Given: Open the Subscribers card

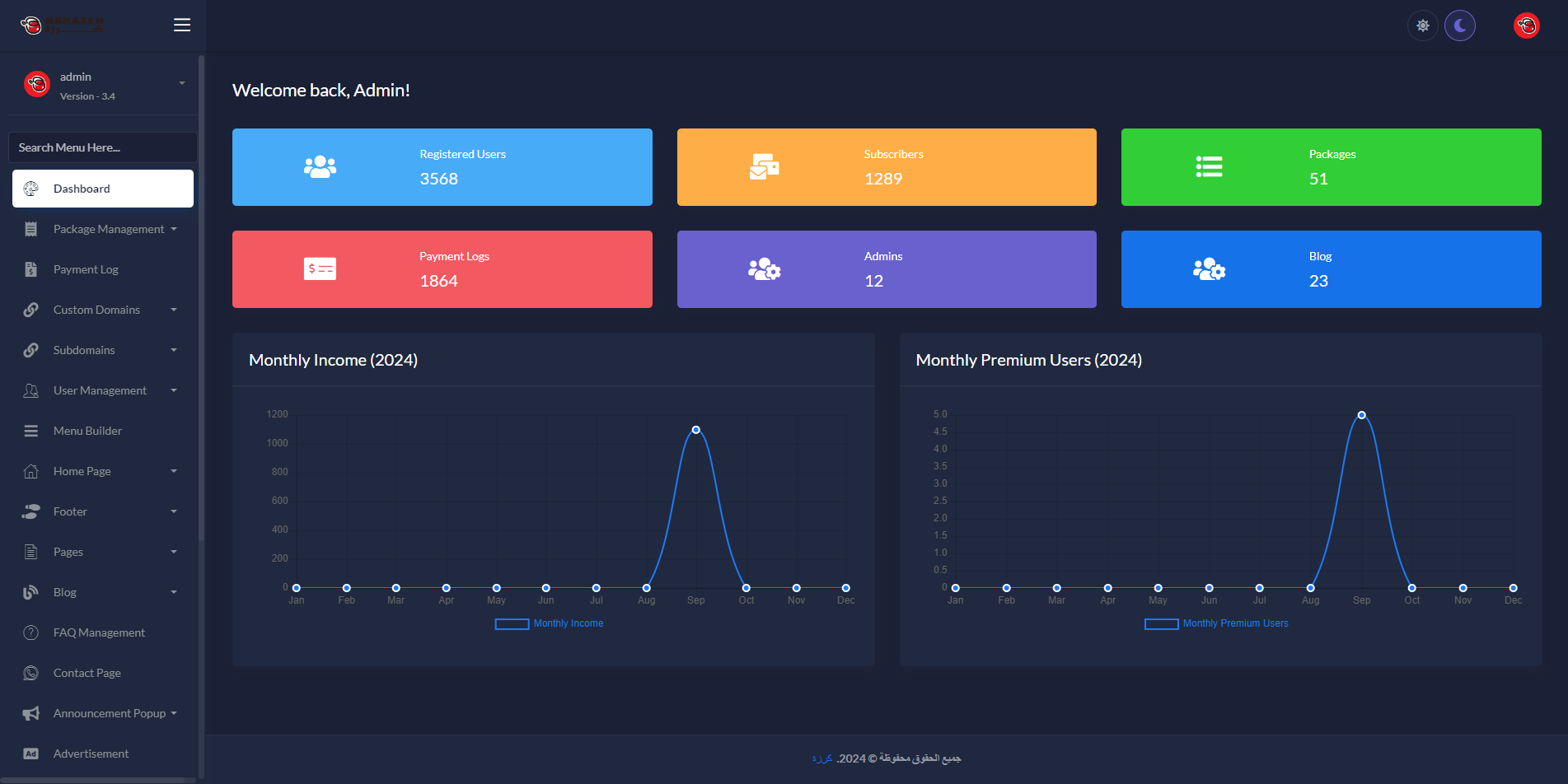Looking at the screenshot, I should click(887, 167).
